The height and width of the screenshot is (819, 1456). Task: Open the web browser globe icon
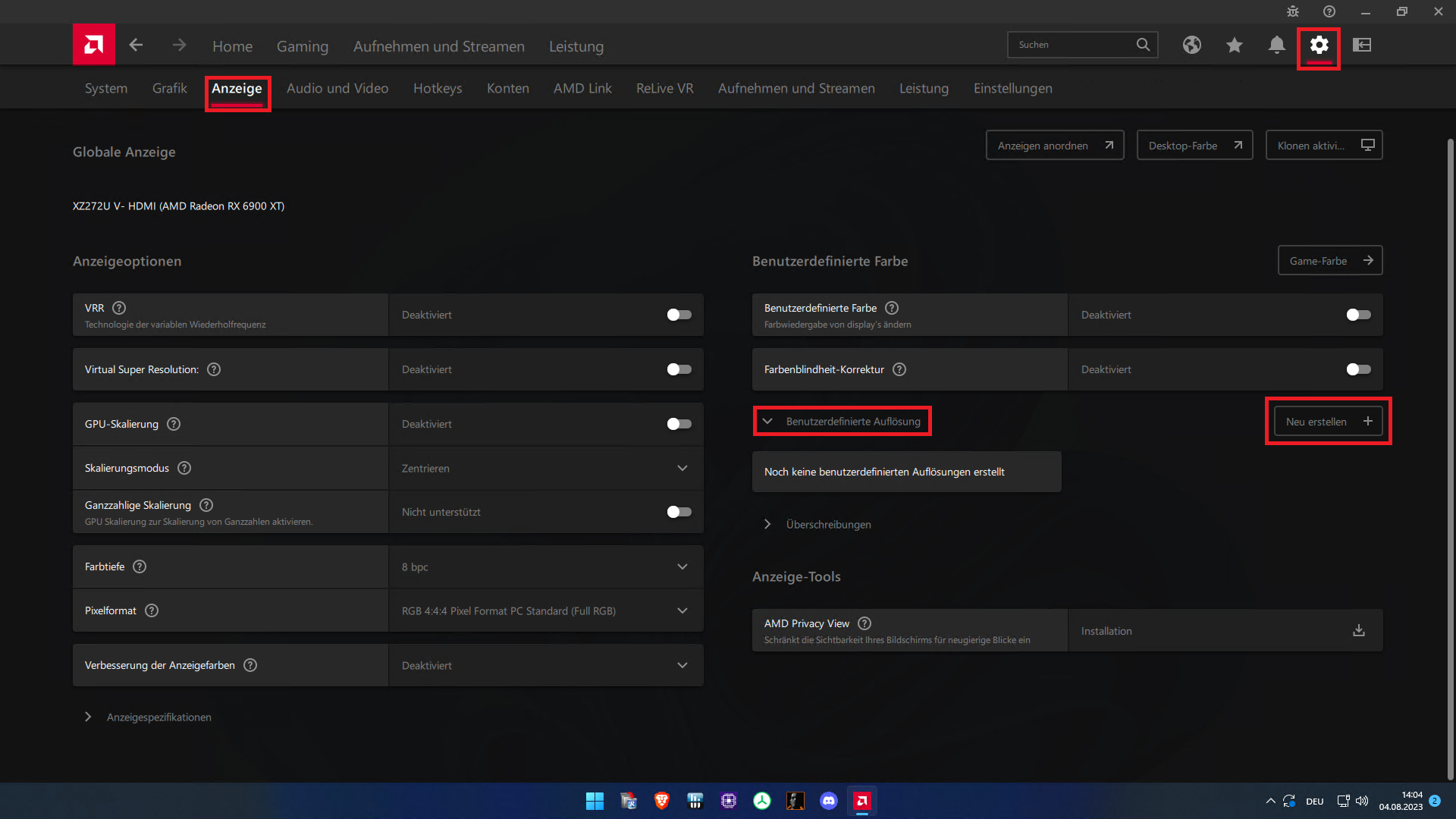point(1191,45)
